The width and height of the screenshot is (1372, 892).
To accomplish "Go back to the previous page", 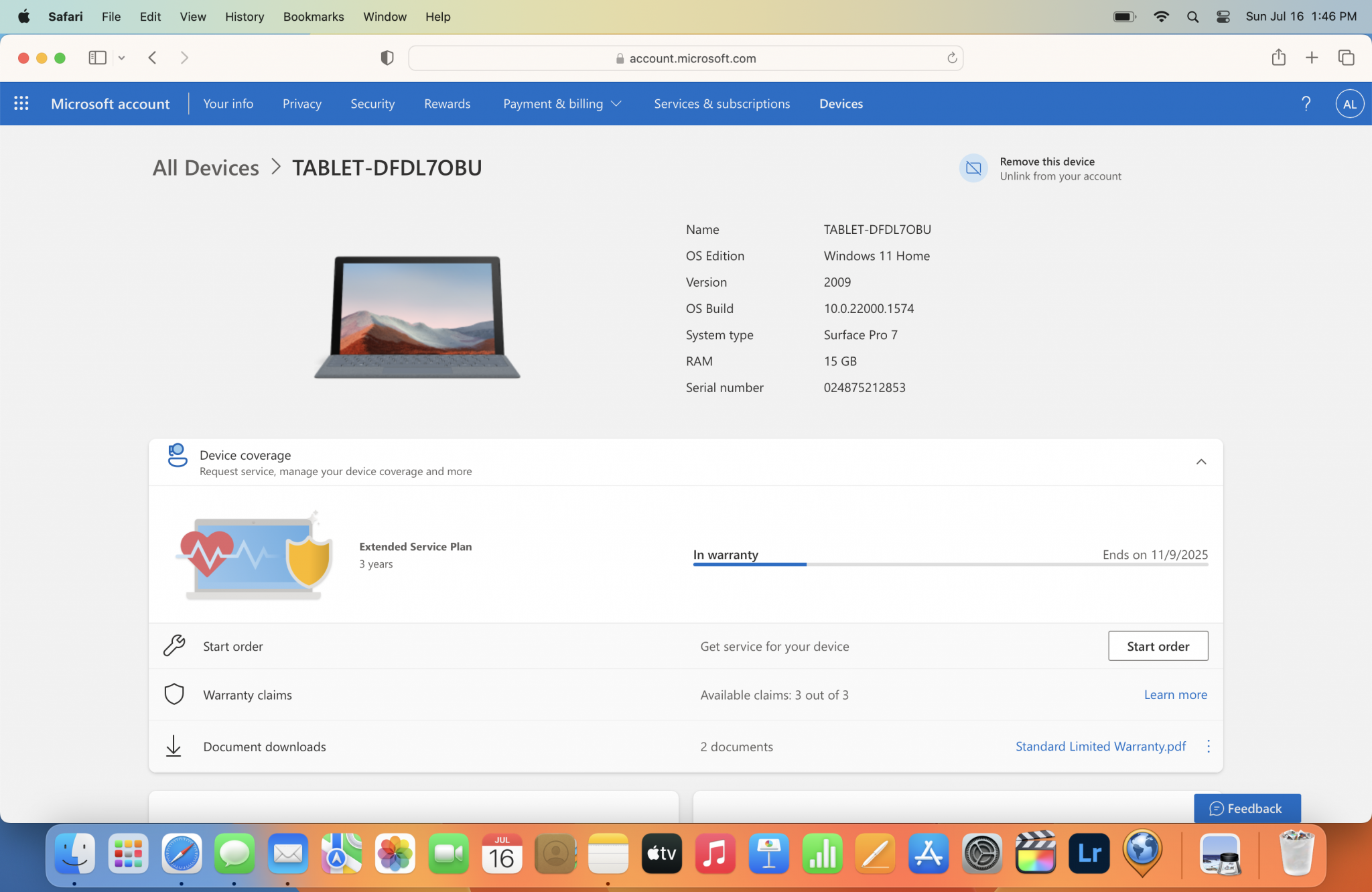I will tap(153, 58).
